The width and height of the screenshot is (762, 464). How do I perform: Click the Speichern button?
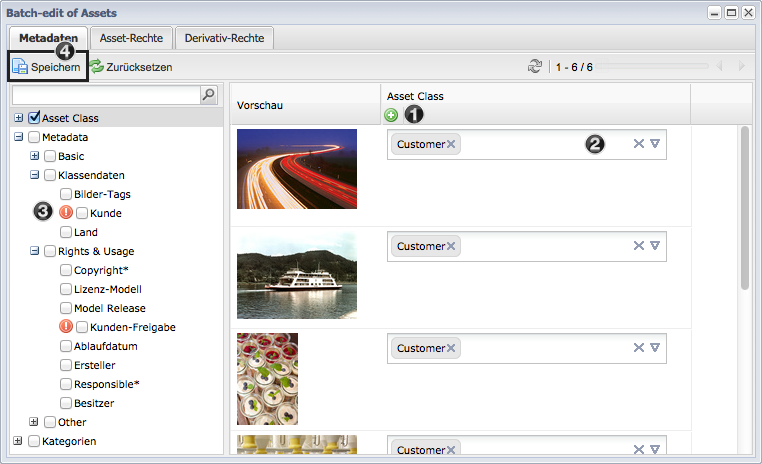click(47, 67)
